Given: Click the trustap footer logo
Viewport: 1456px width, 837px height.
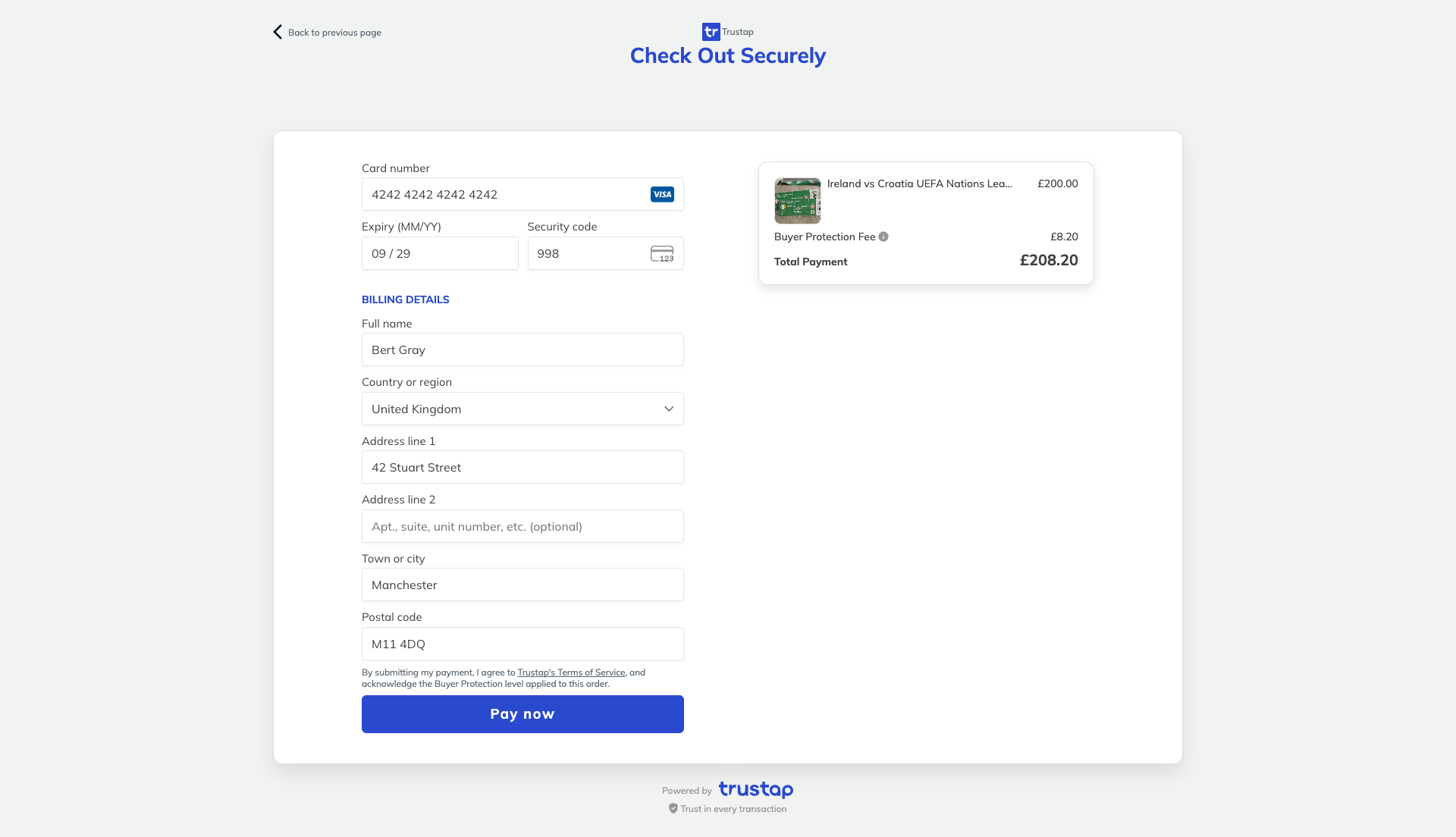Looking at the screenshot, I should (755, 790).
